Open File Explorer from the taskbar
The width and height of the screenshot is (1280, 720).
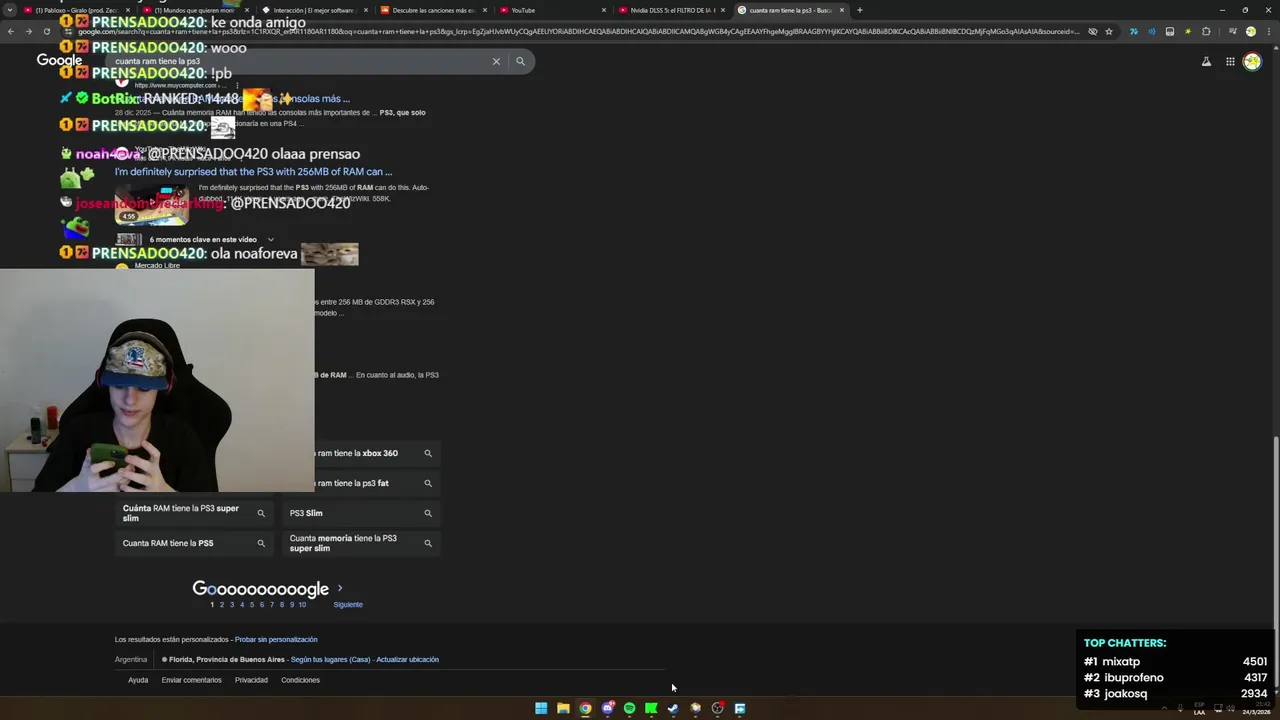coord(563,708)
